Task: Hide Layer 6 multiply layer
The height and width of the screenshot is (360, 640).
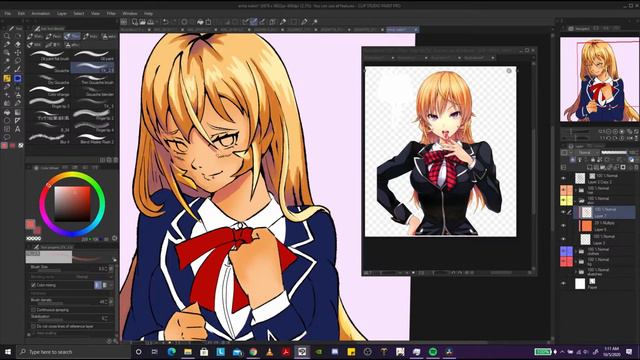Action: click(564, 226)
